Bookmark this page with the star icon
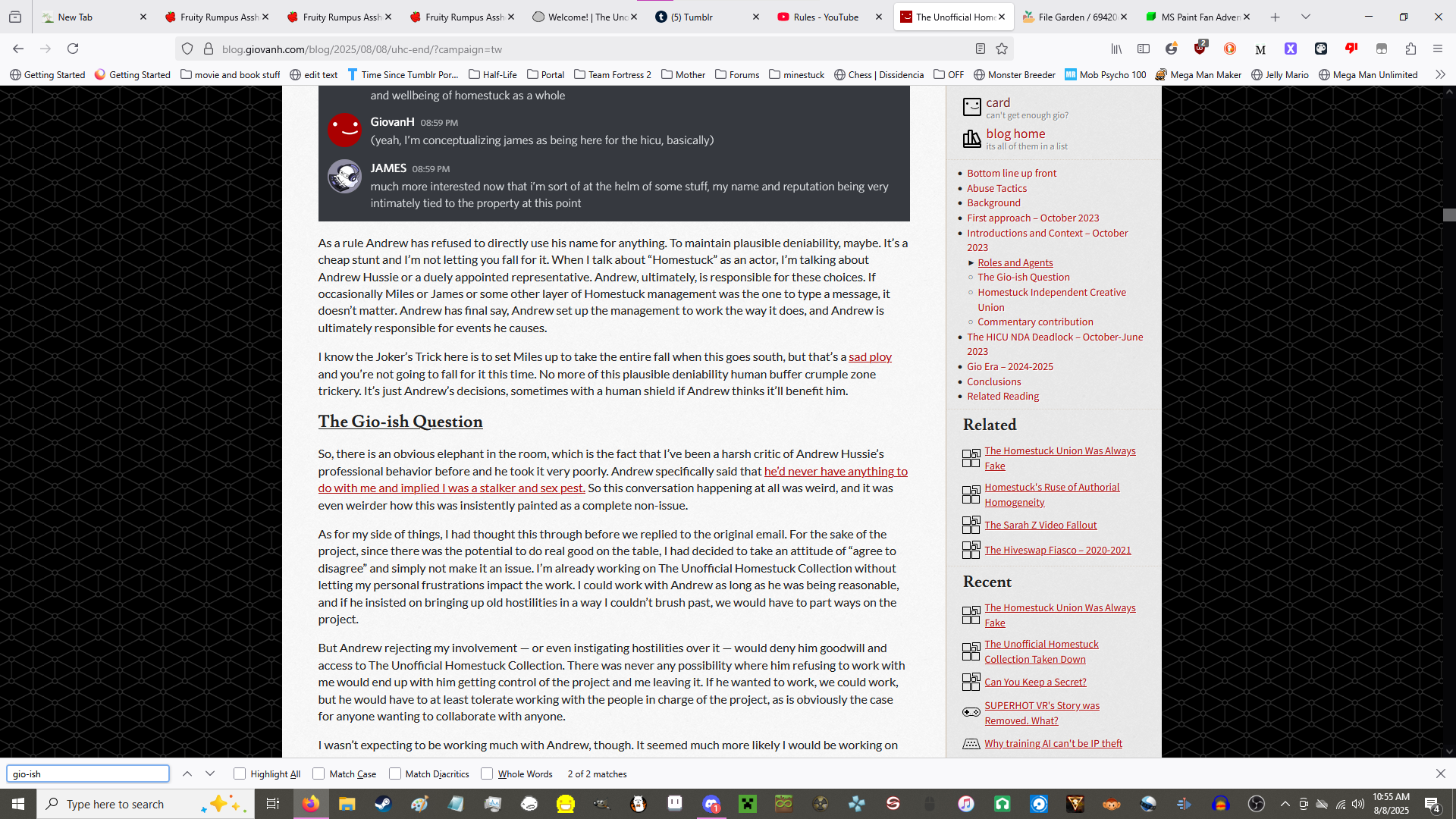Image resolution: width=1456 pixels, height=819 pixels. [1002, 49]
